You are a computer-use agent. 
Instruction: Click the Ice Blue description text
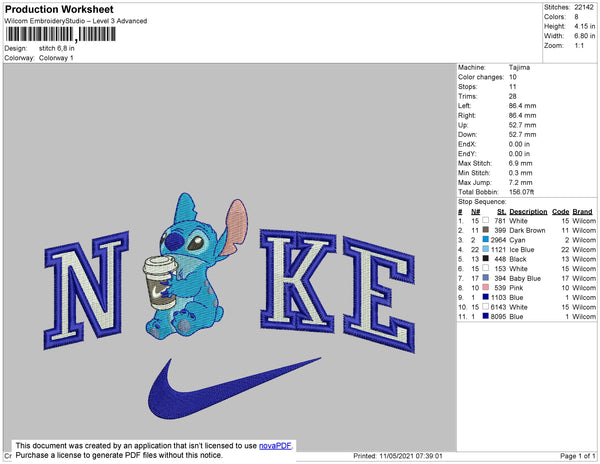coord(522,249)
